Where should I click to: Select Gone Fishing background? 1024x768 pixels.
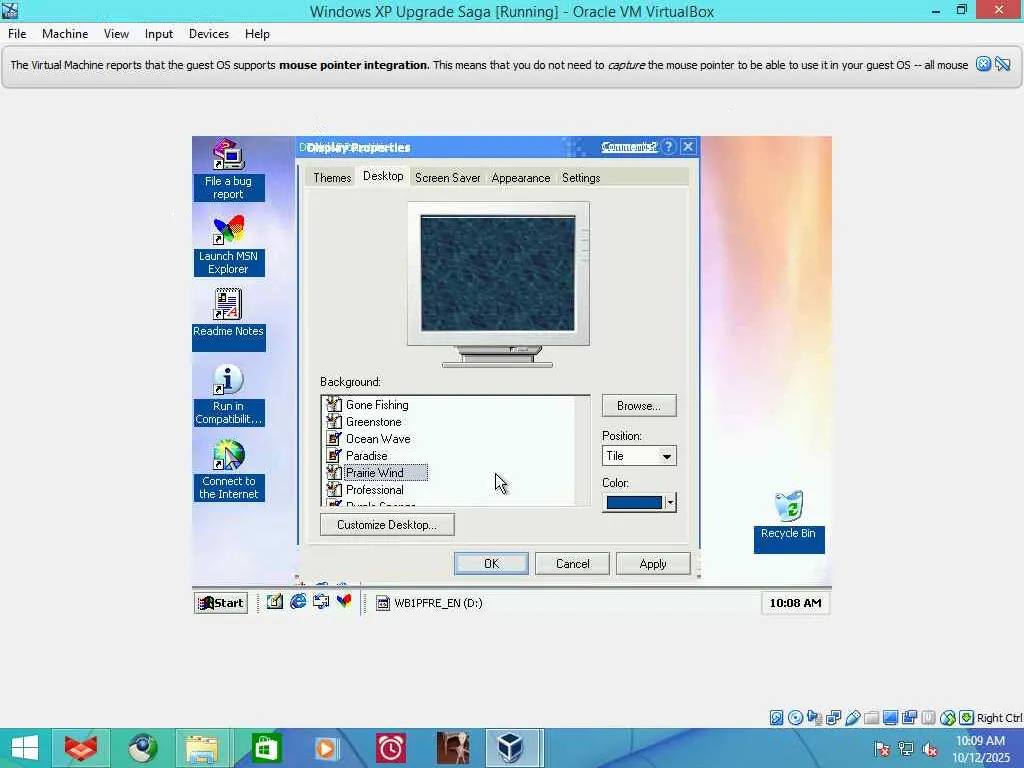pyautogui.click(x=377, y=405)
